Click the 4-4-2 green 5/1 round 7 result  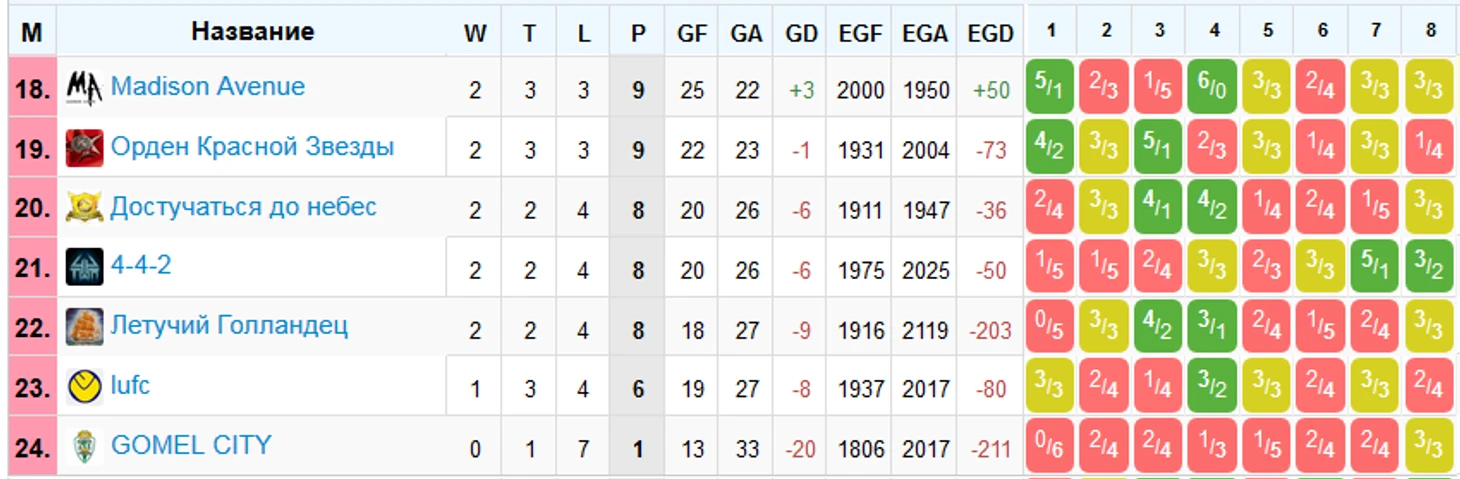(x=1375, y=266)
